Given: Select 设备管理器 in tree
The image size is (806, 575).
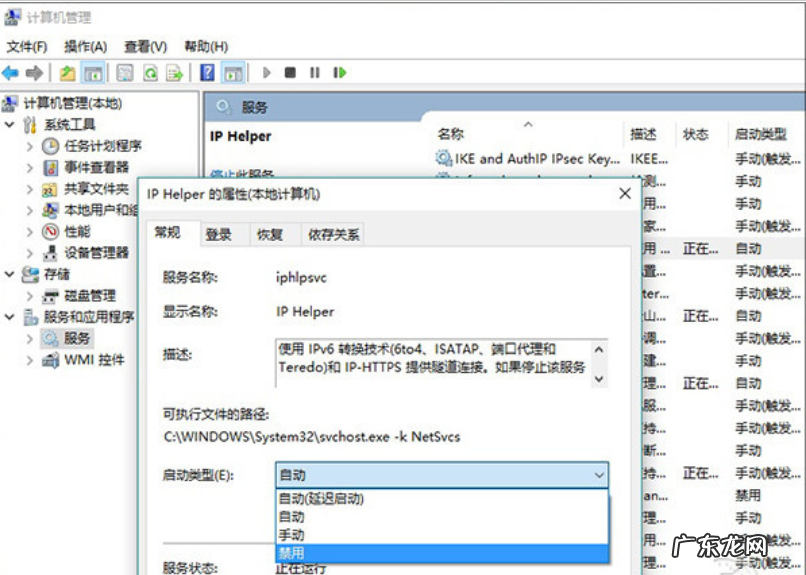Looking at the screenshot, I should click(96, 253).
